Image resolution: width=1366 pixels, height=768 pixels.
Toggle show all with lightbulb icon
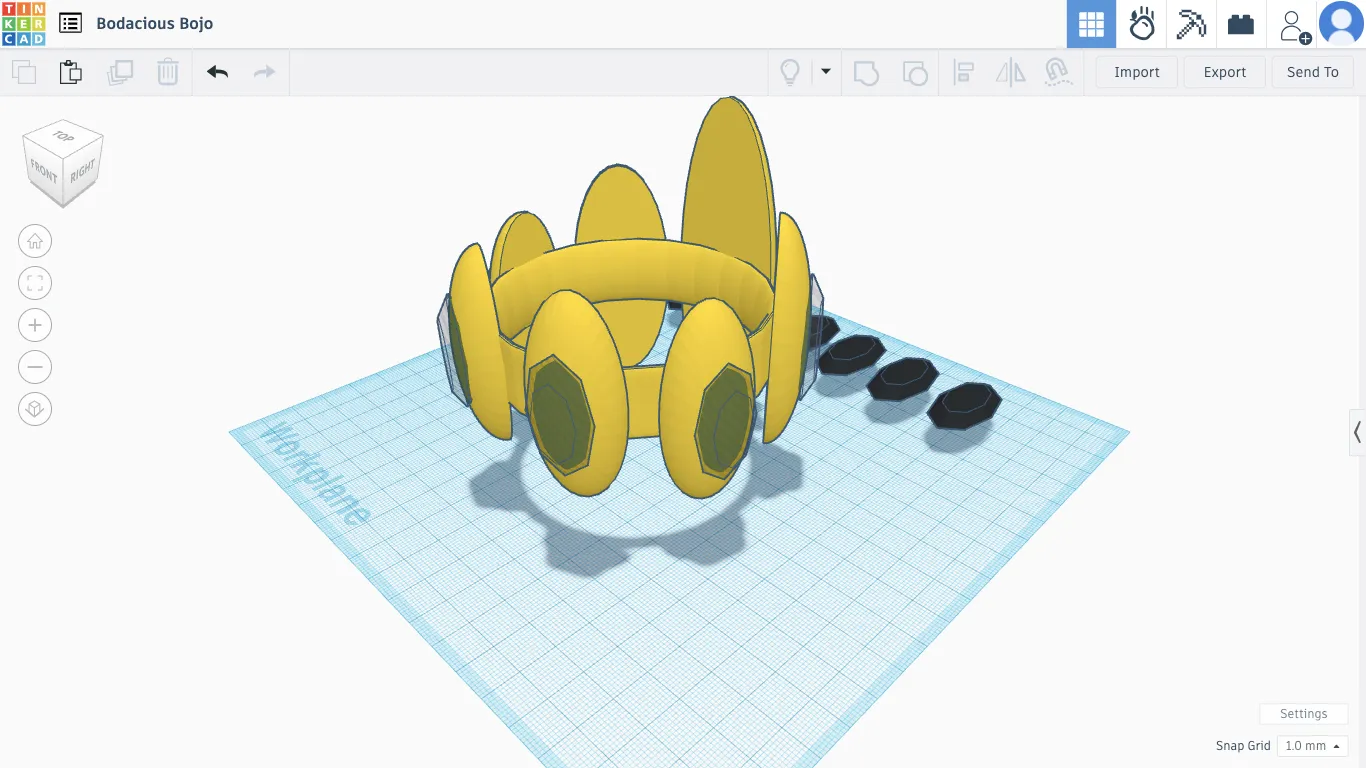(790, 72)
